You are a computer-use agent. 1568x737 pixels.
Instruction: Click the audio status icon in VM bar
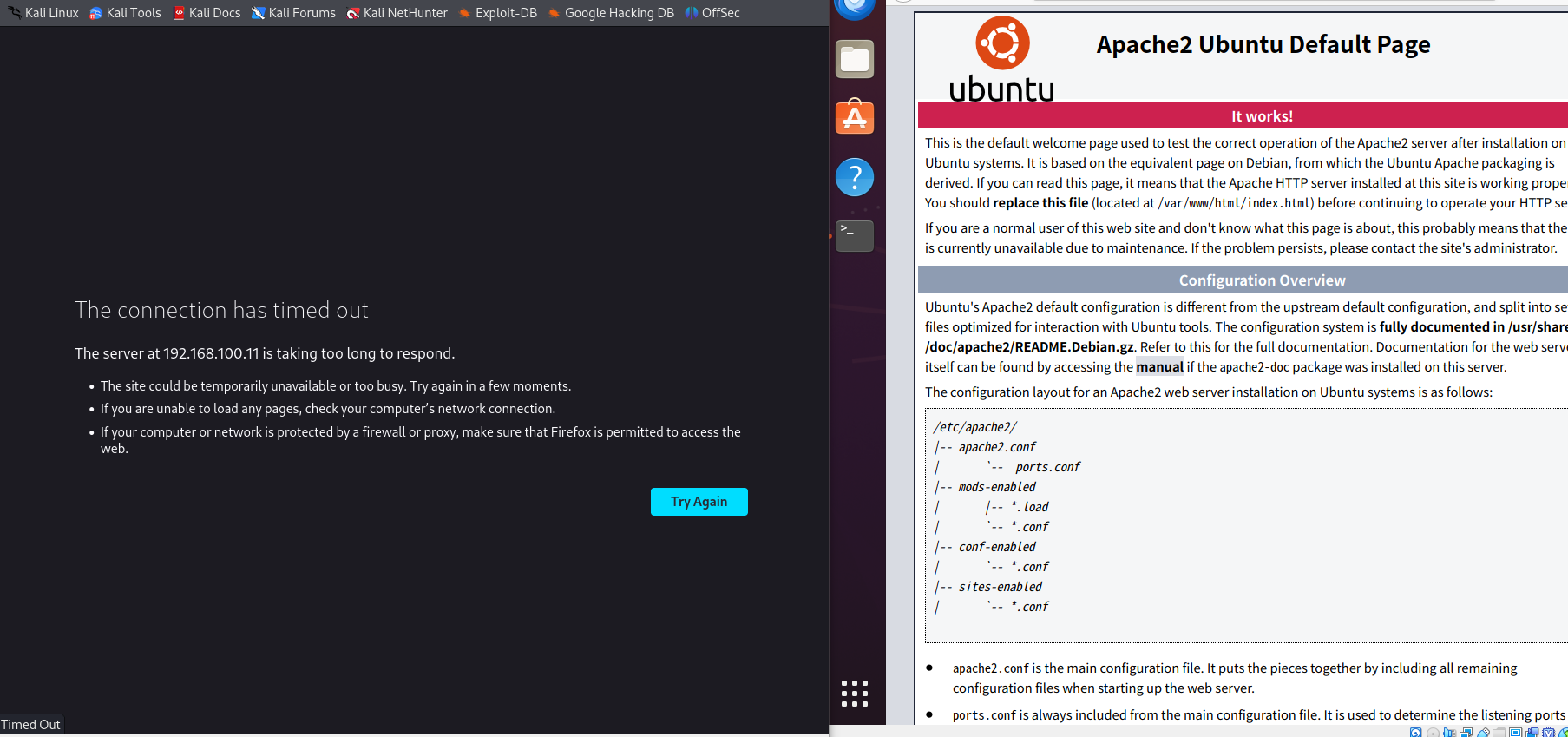click(x=1449, y=733)
